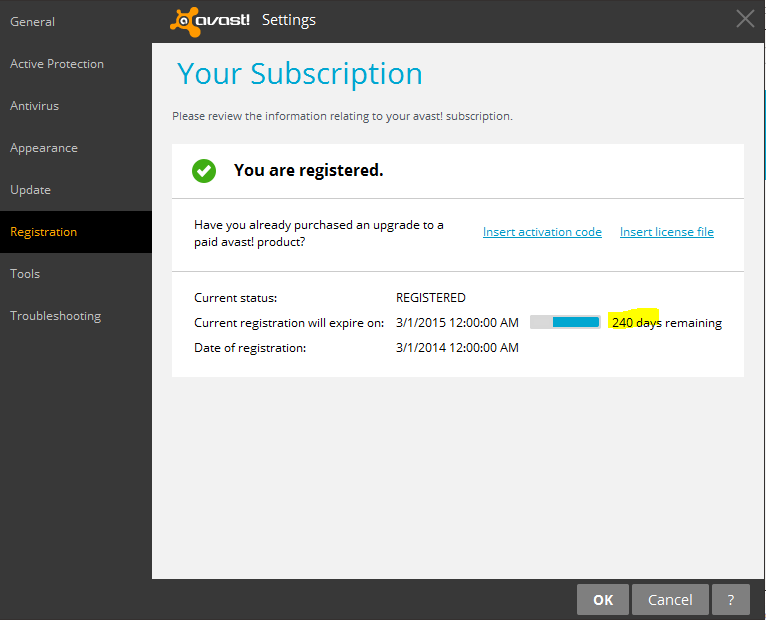Click 'Please review the information' description text
Viewport: 766px width, 620px height.
342,116
